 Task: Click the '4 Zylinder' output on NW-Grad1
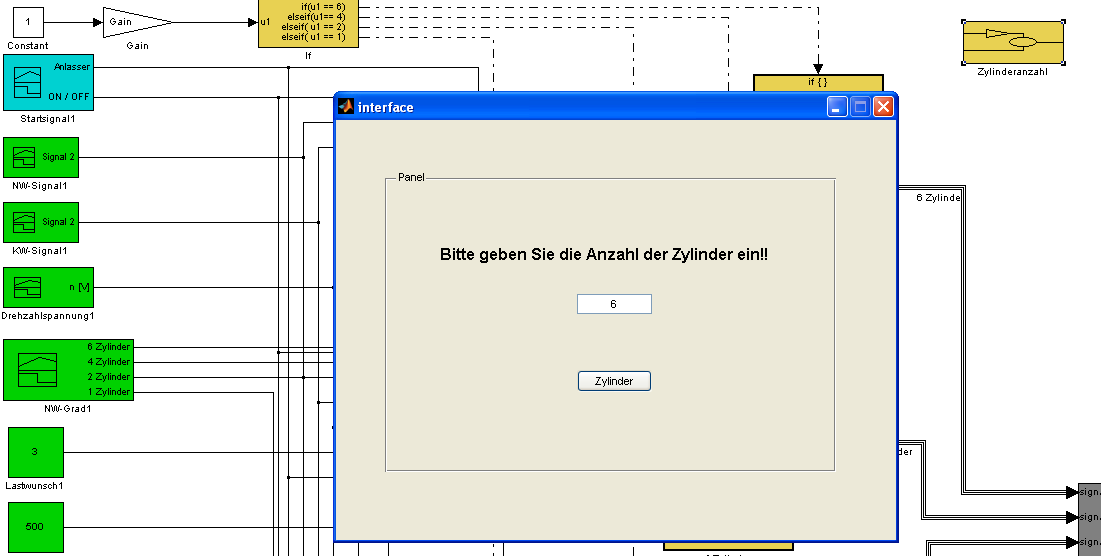pos(109,362)
